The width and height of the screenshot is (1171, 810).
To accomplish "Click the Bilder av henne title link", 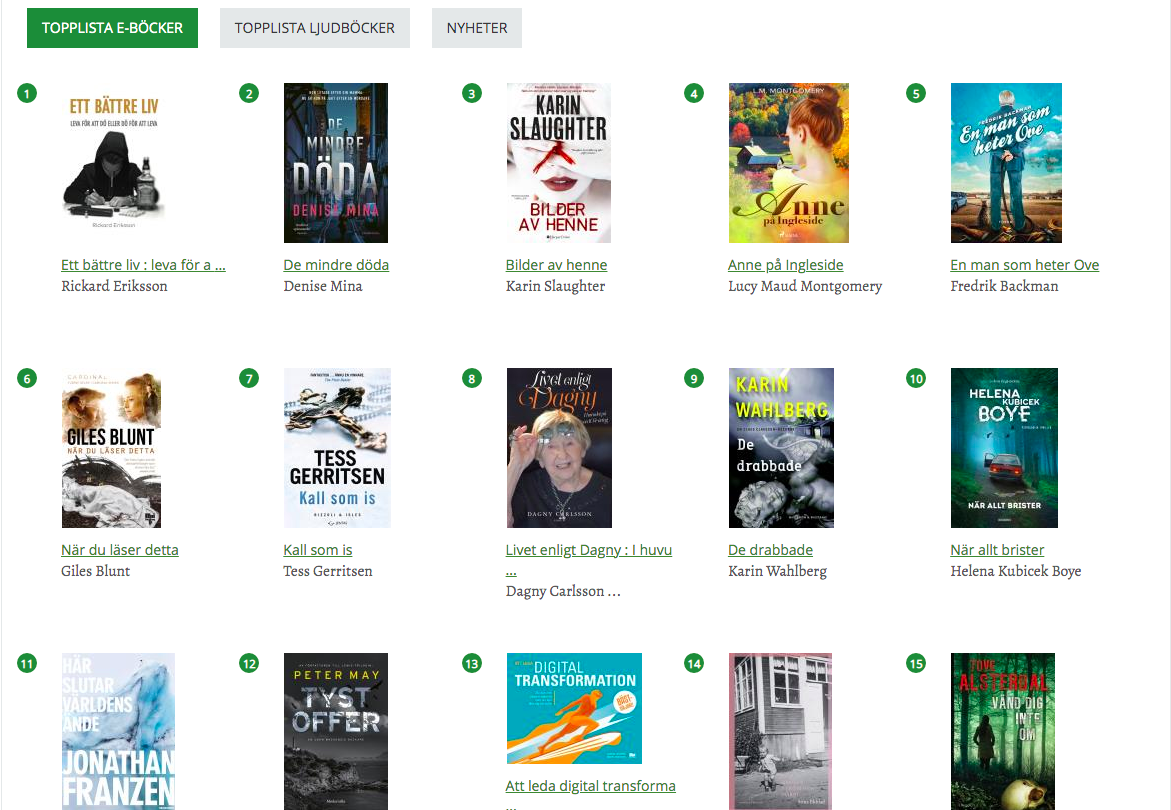I will tap(556, 265).
